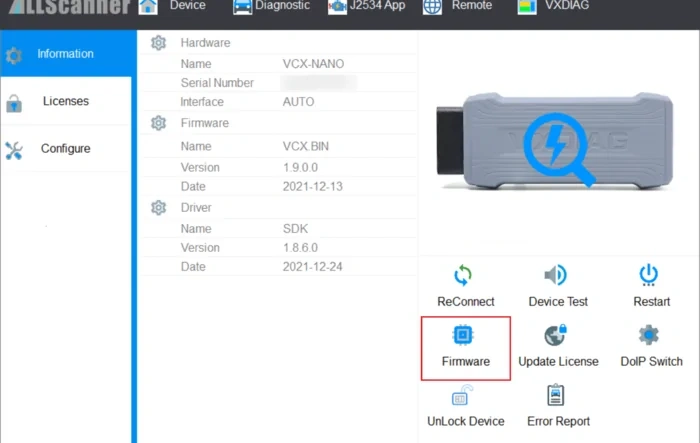The height and width of the screenshot is (443, 700).
Task: Open the Device menu
Action: point(188,5)
